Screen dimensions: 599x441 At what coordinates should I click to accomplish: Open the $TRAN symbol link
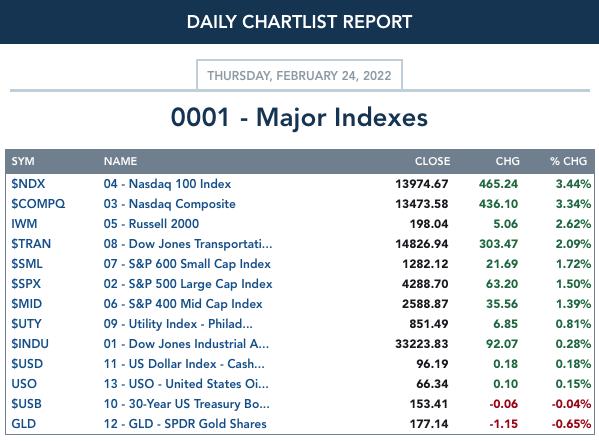click(31, 244)
